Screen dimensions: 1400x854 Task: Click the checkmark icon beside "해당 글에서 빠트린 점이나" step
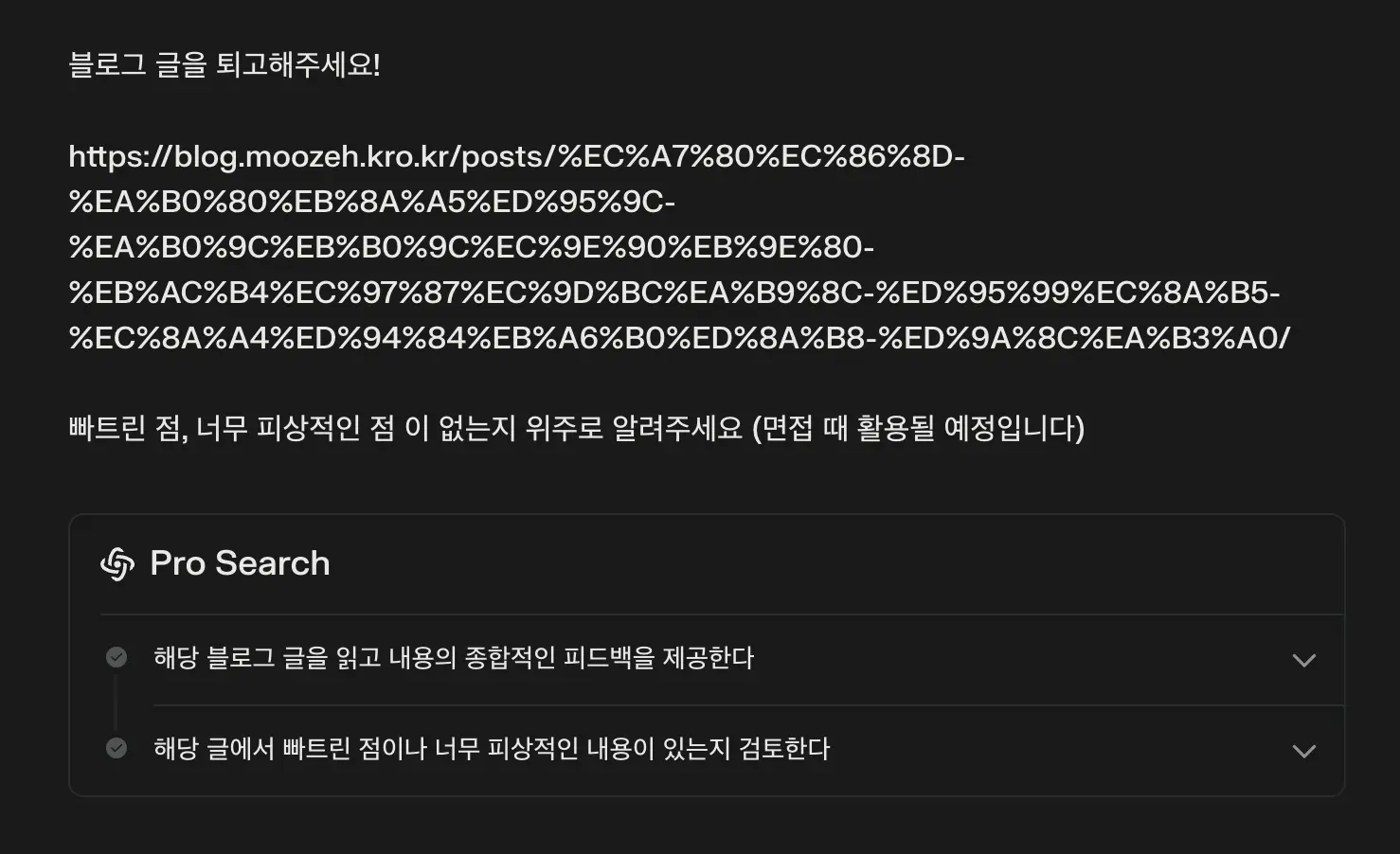[x=117, y=749]
